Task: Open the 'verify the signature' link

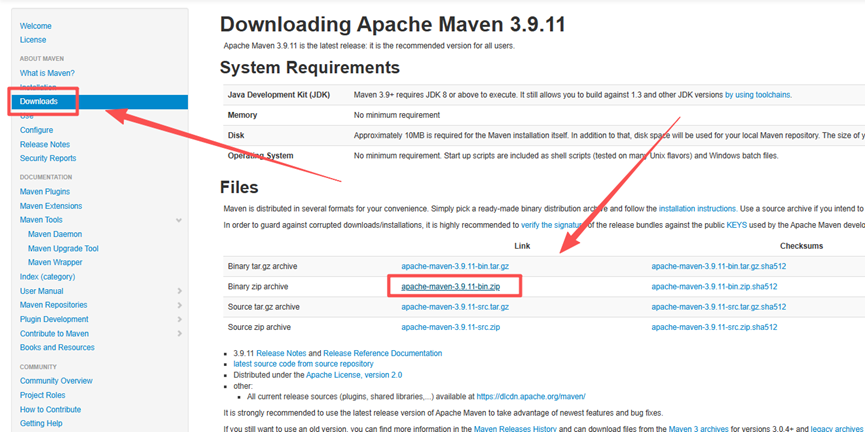Action: click(553, 225)
